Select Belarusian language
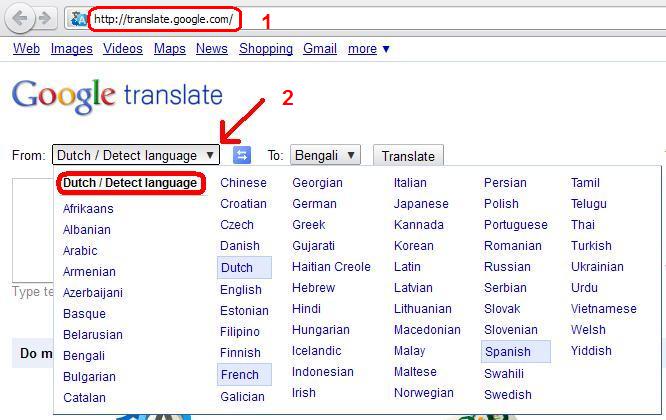This screenshot has height=420, width=666. click(x=93, y=335)
